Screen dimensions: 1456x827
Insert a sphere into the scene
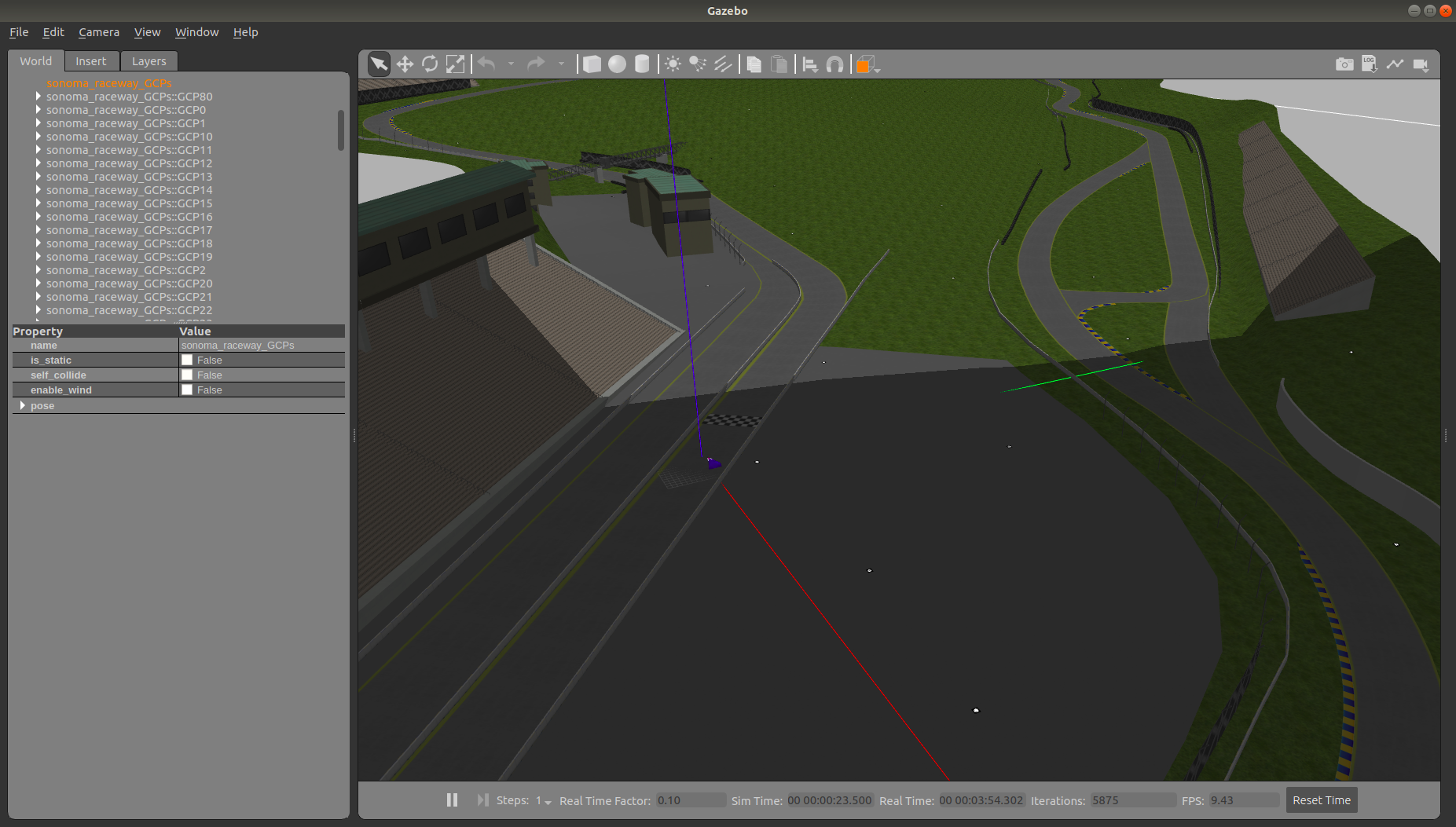coord(618,64)
